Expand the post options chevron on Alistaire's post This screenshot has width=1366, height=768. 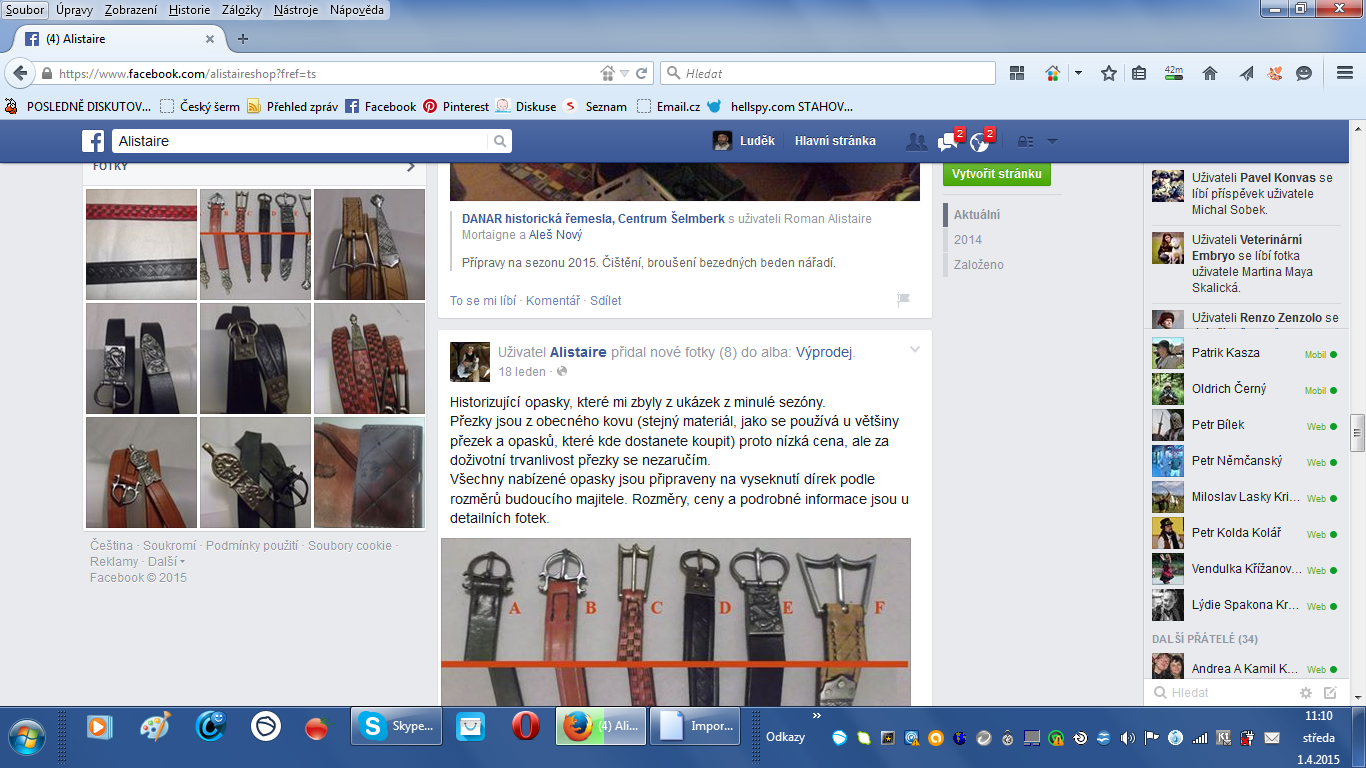pyautogui.click(x=914, y=349)
